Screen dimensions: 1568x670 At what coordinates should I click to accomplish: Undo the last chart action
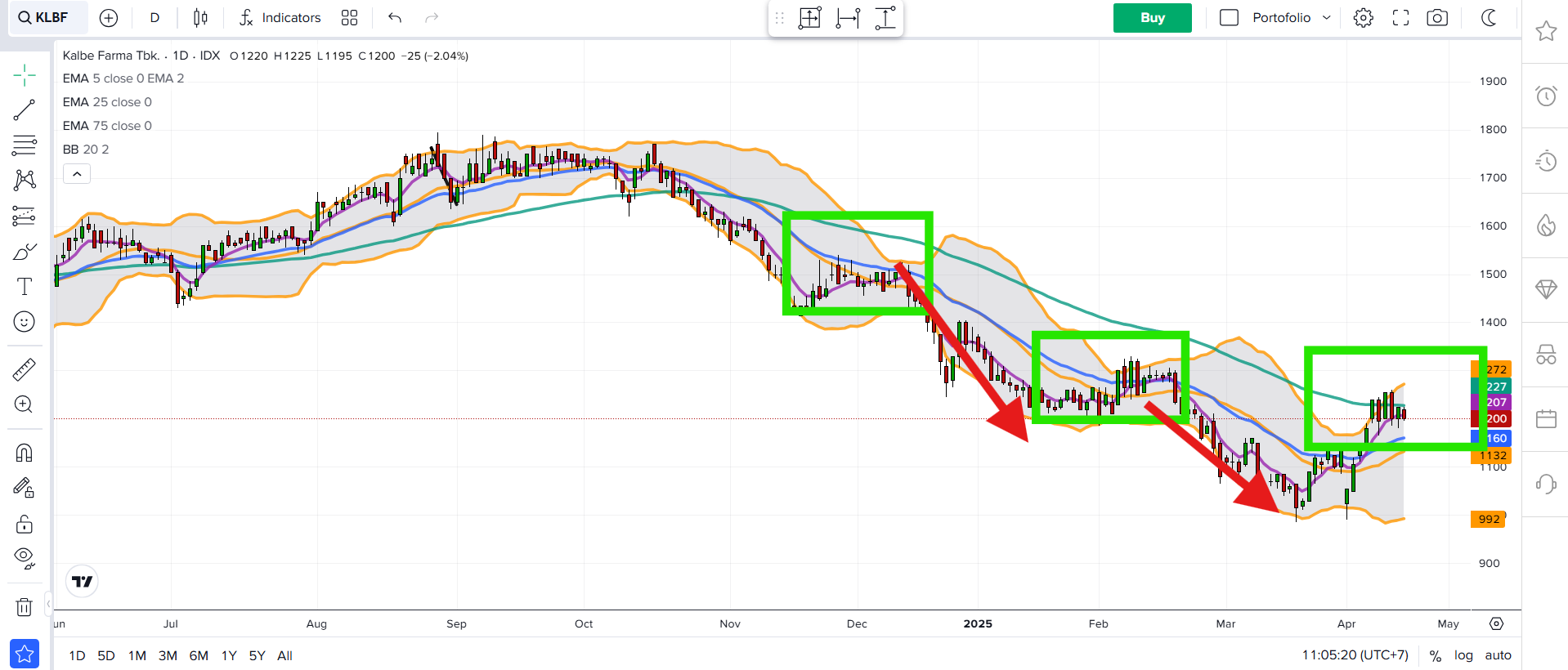pos(395,18)
